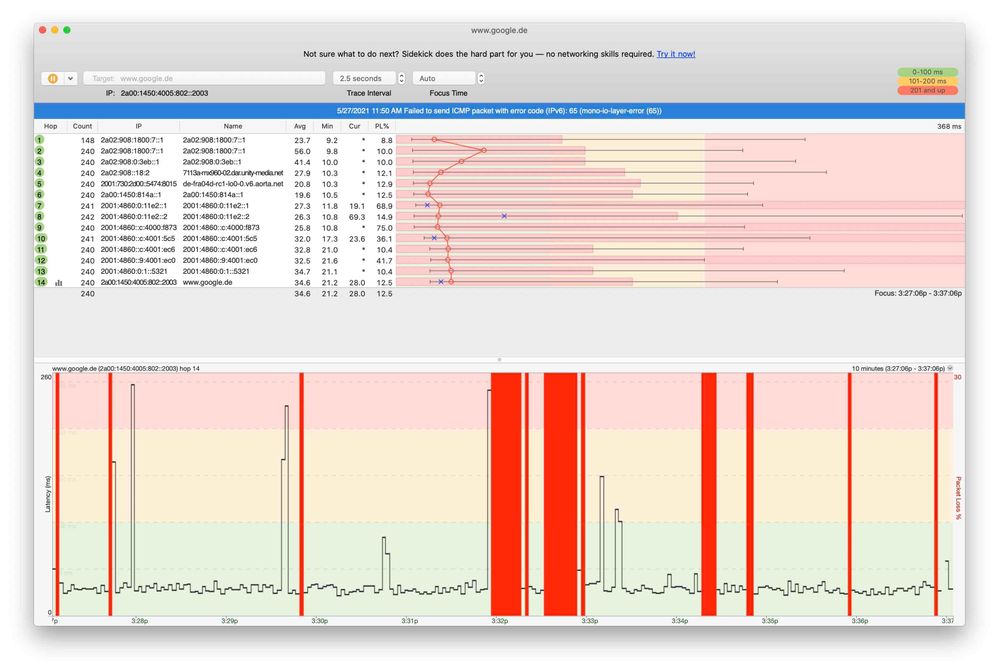
Task: Sort by the Cur column header
Action: (354, 126)
